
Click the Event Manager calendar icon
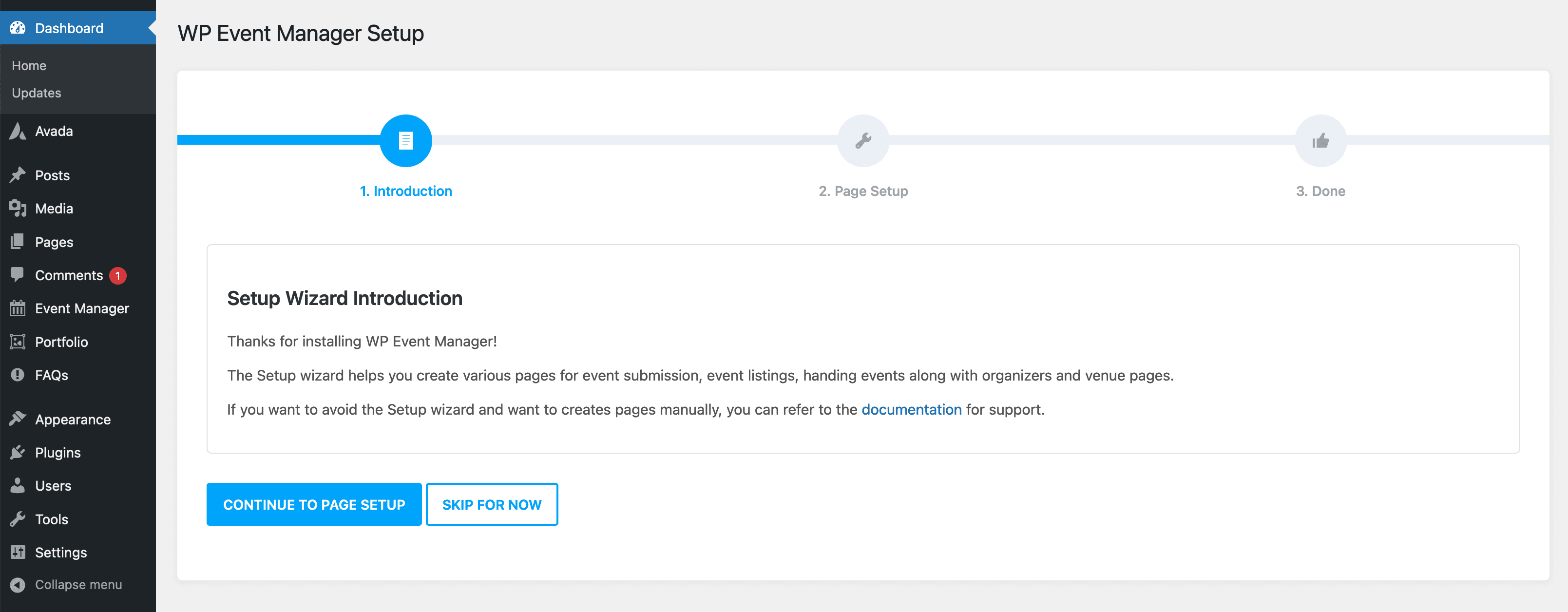(x=18, y=308)
